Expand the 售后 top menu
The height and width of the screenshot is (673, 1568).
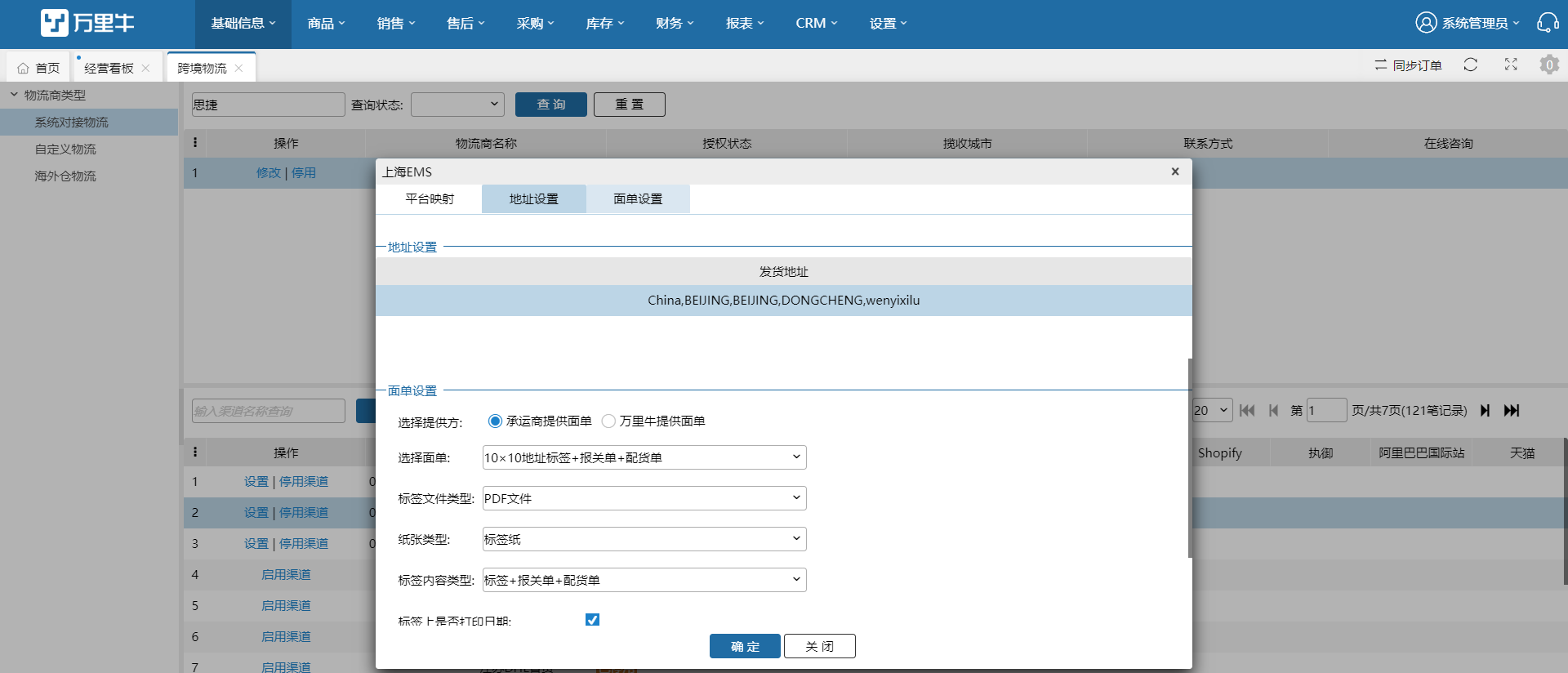click(x=465, y=24)
